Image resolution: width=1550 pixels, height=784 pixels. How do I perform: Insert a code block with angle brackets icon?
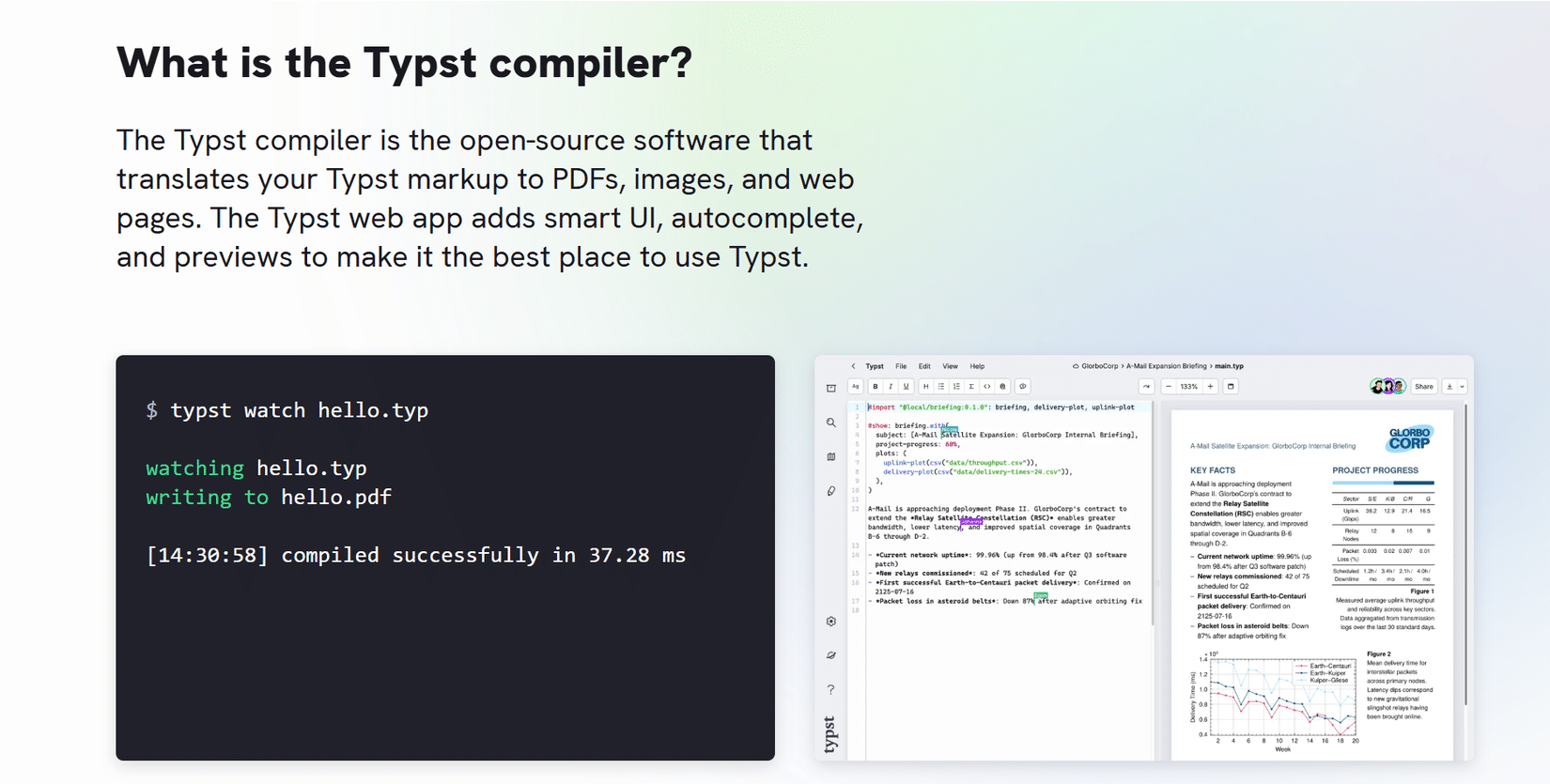986,387
